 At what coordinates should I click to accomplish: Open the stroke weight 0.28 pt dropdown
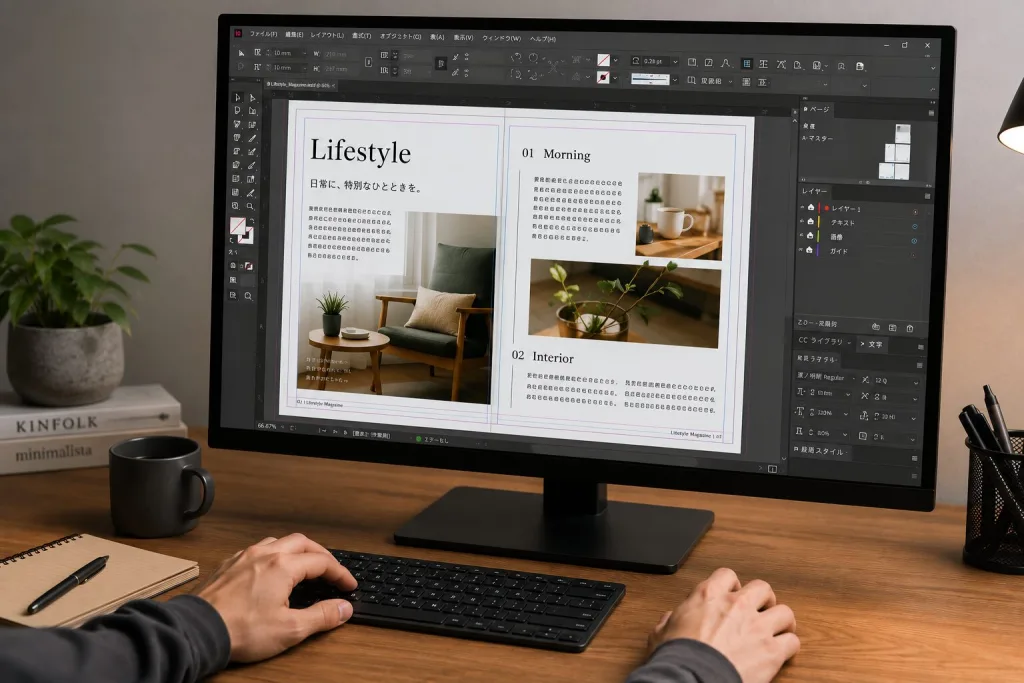675,62
